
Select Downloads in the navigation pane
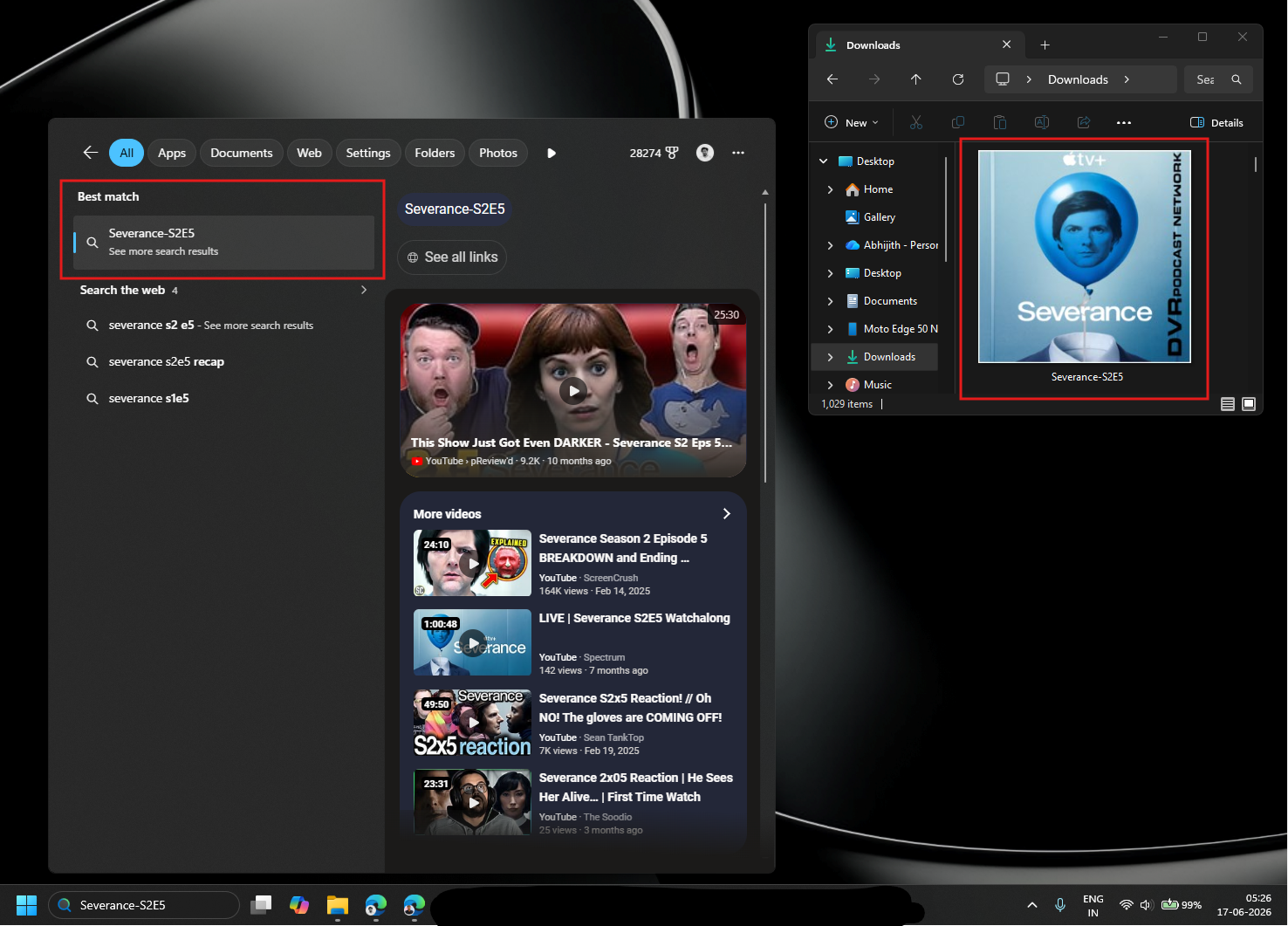[874, 357]
